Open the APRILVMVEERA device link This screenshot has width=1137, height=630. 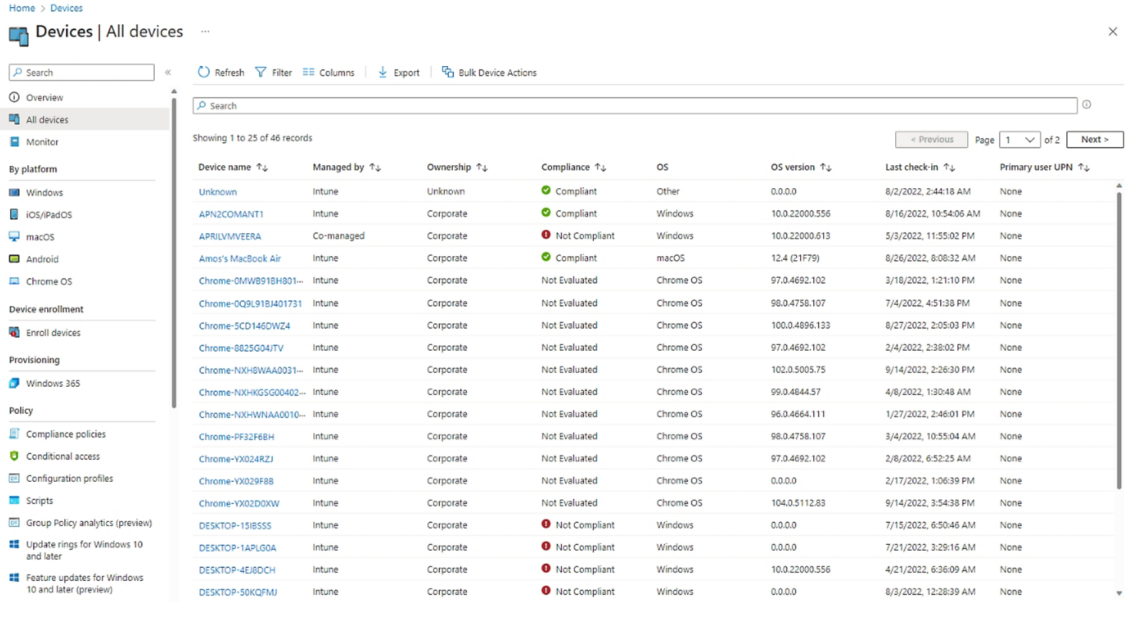pyautogui.click(x=233, y=235)
